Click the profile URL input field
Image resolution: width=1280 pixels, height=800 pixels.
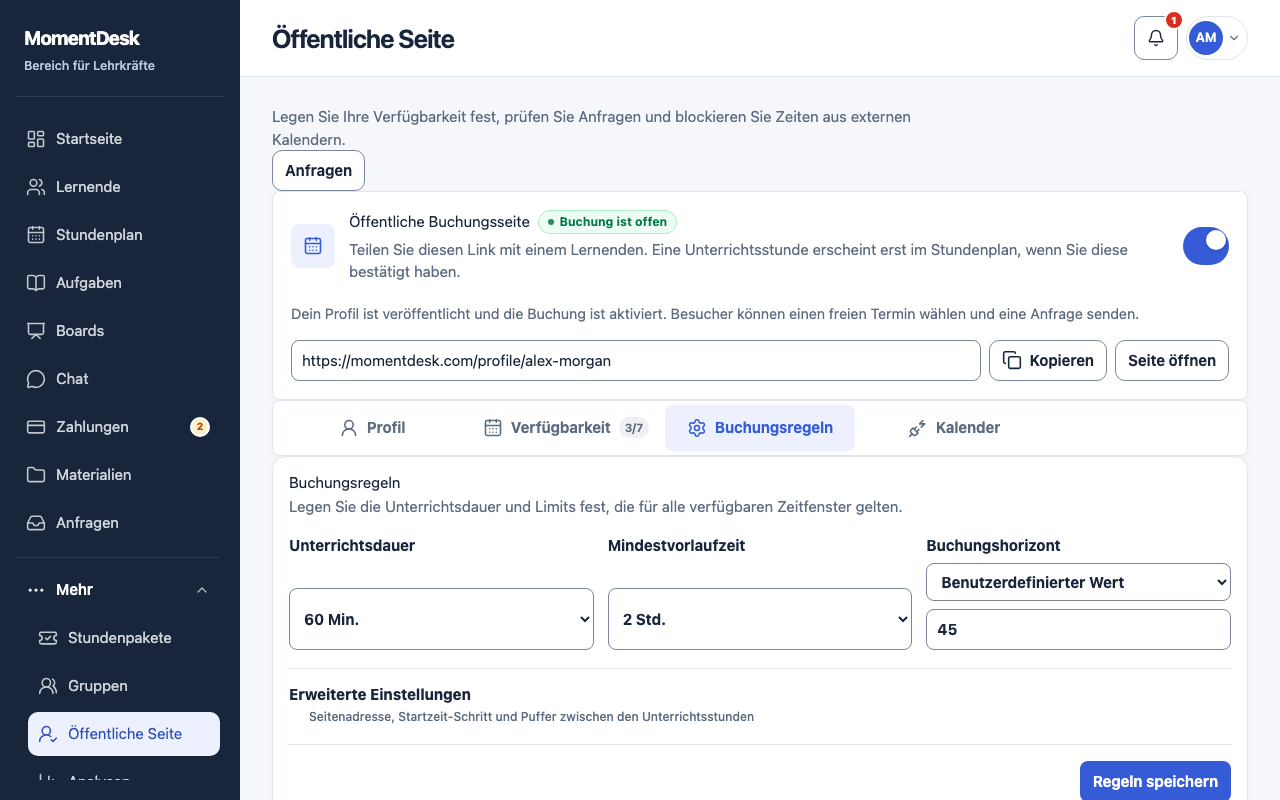[636, 361]
